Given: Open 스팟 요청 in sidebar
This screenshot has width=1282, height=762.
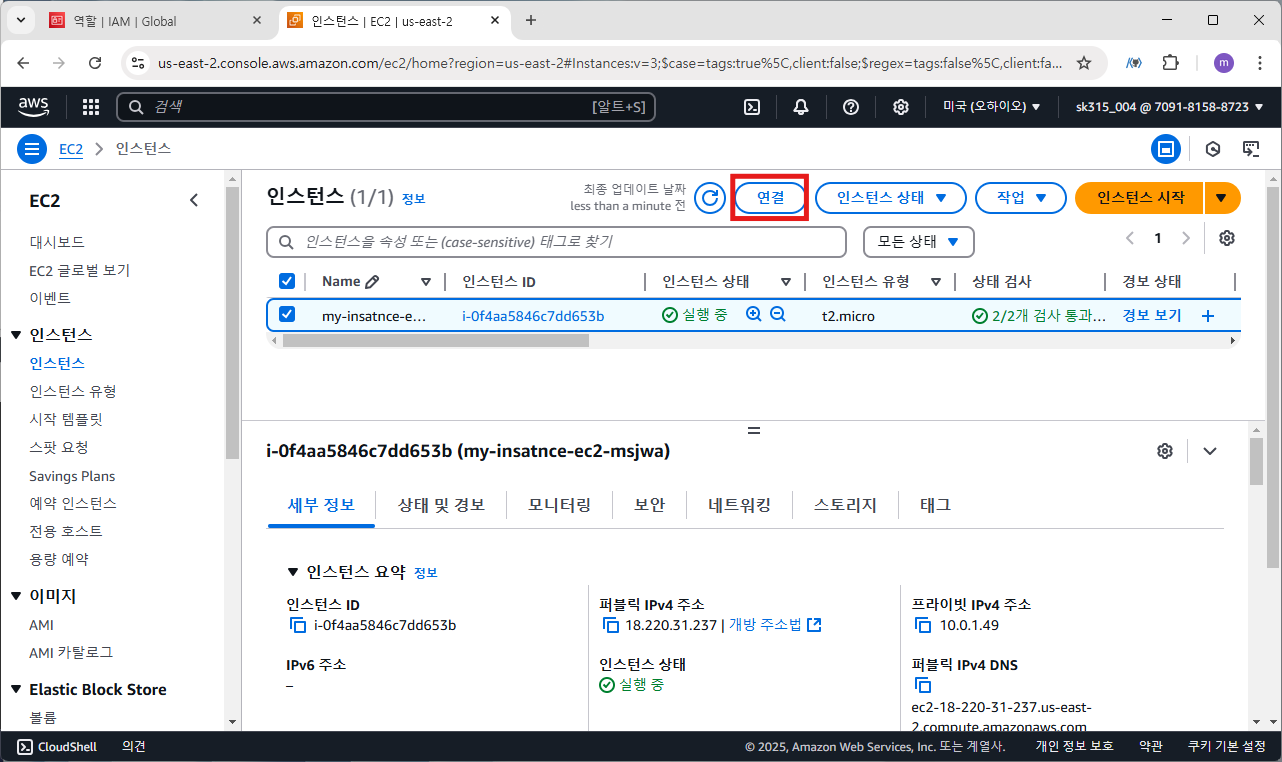Looking at the screenshot, I should (59, 447).
